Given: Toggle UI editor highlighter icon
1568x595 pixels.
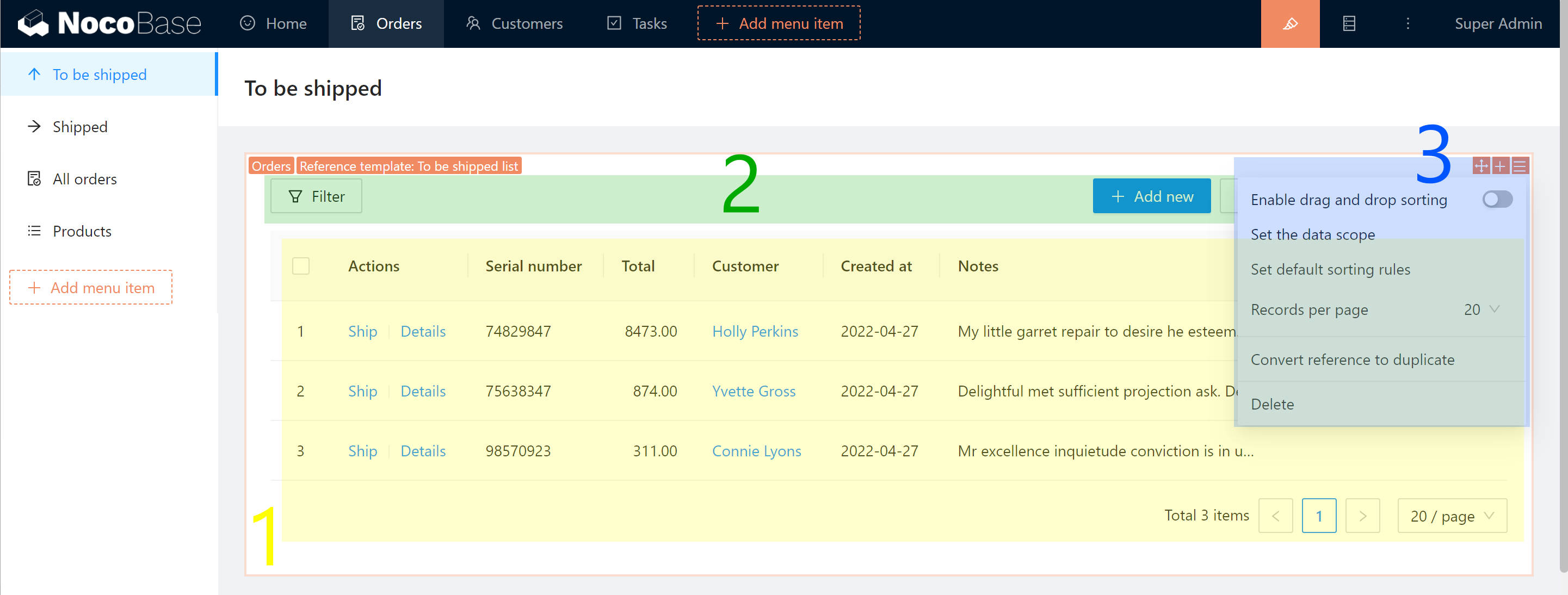Looking at the screenshot, I should click(1289, 24).
